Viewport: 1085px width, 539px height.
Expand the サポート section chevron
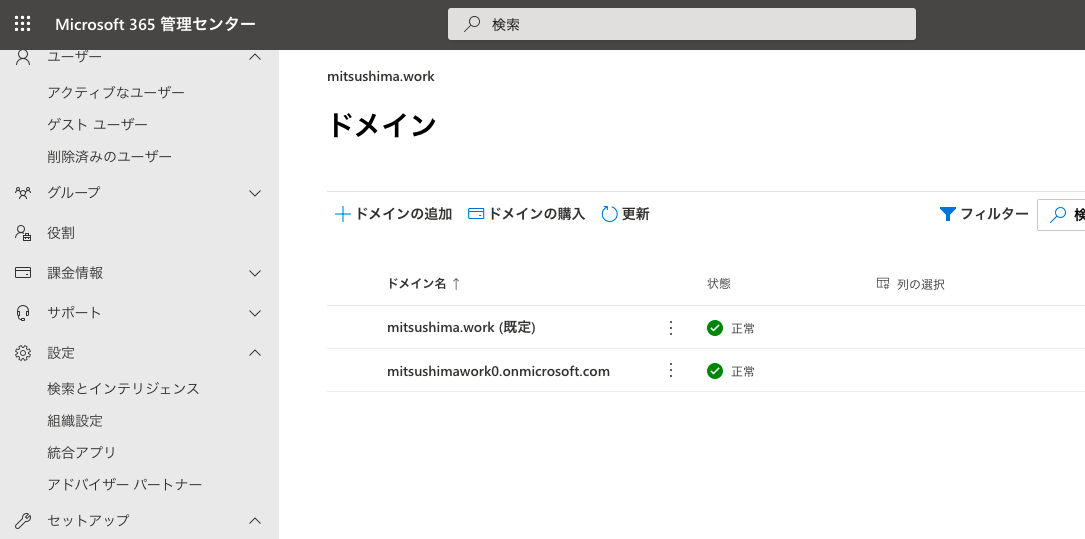[x=255, y=313]
